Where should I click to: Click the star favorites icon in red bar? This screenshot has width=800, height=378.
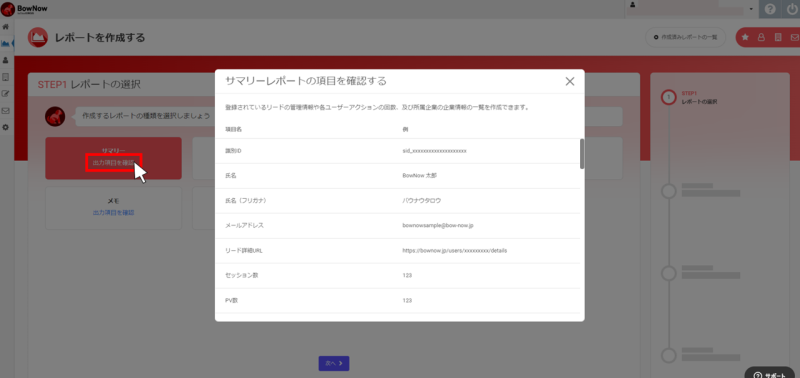click(745, 37)
